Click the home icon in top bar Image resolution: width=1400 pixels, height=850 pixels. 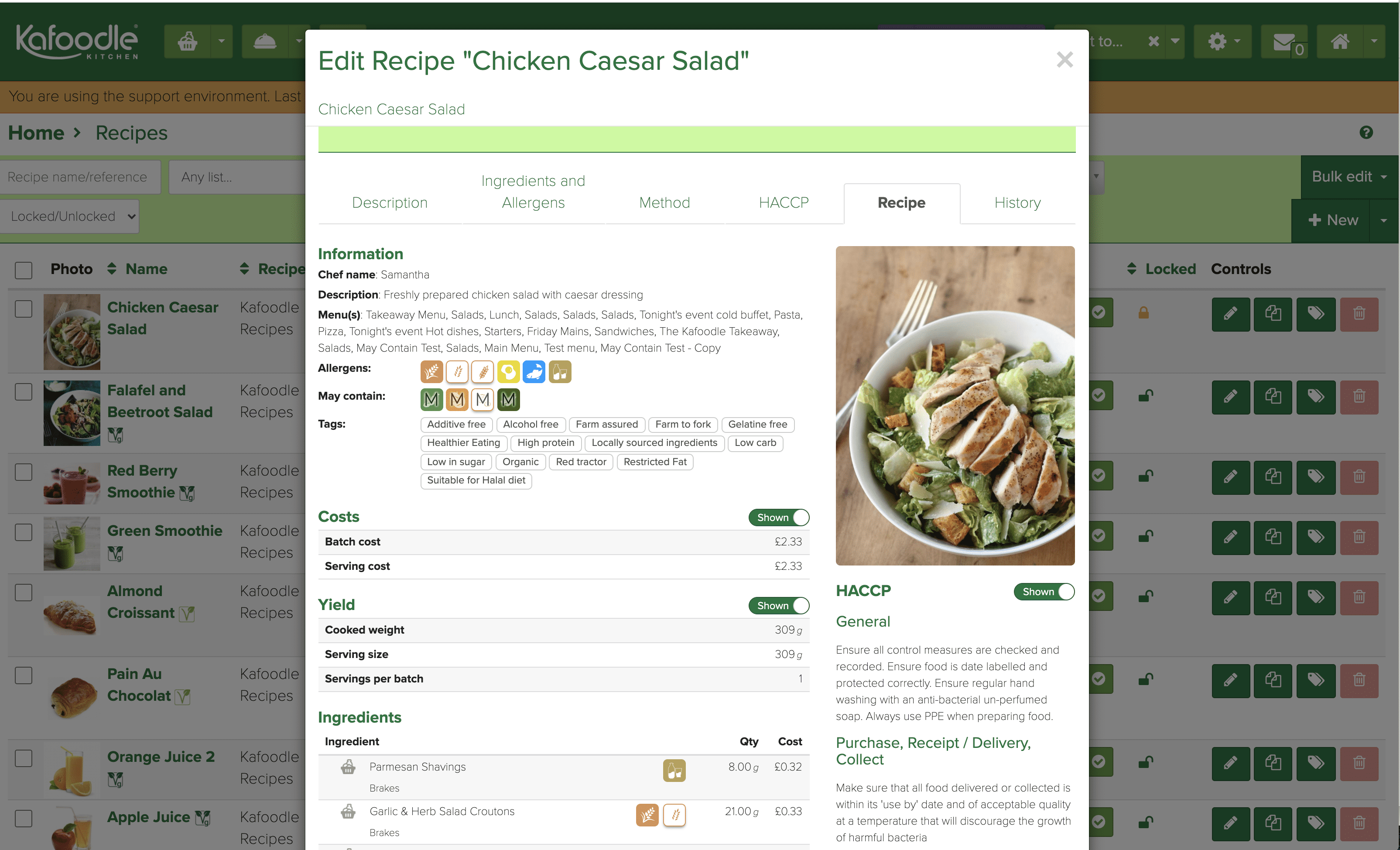click(x=1340, y=41)
